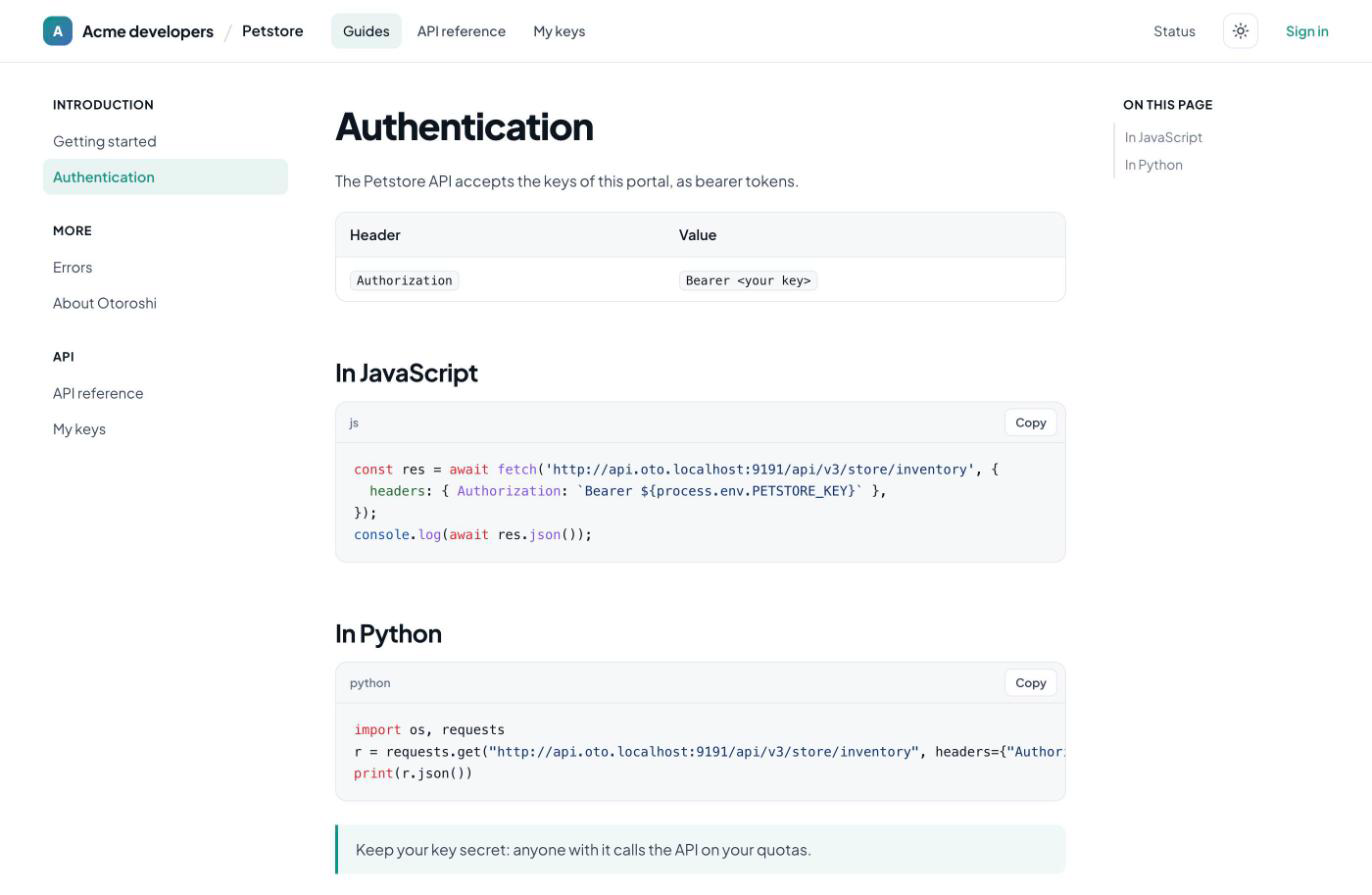The image size is (1372, 895).
Task: Click the Value column heading
Action: pyautogui.click(x=697, y=235)
